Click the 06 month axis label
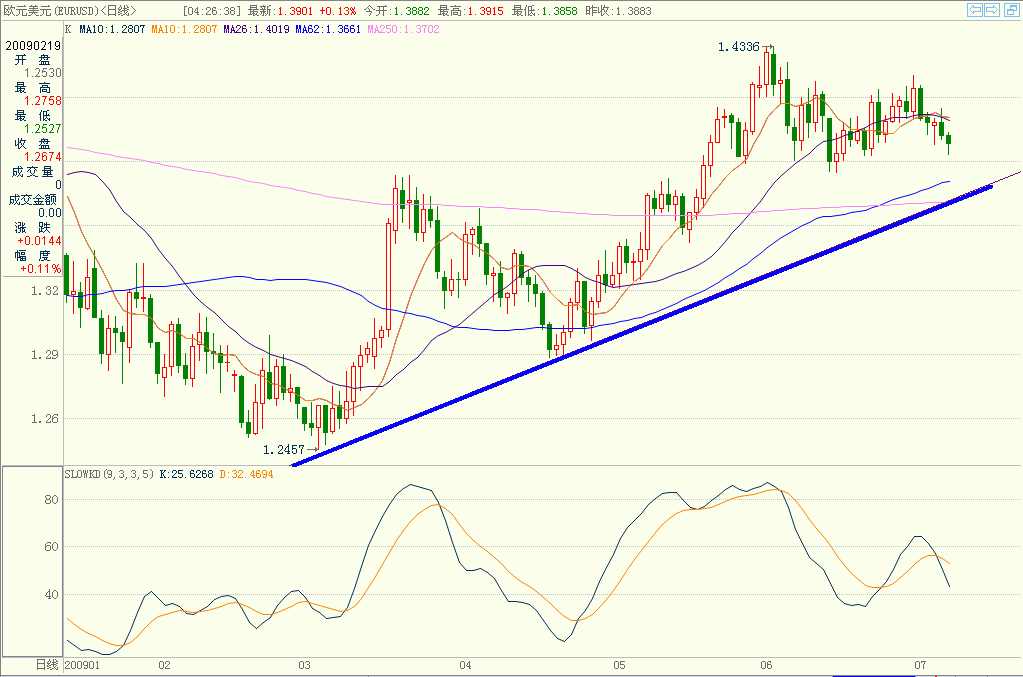This screenshot has height=677, width=1023. [x=766, y=665]
